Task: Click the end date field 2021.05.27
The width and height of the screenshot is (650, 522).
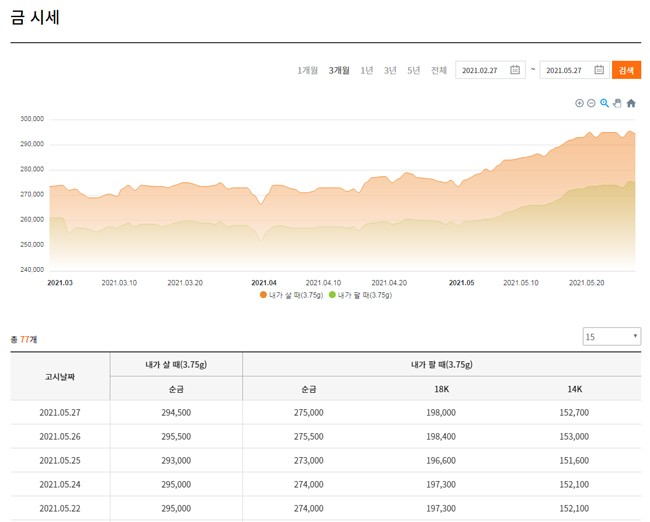Action: coord(574,70)
